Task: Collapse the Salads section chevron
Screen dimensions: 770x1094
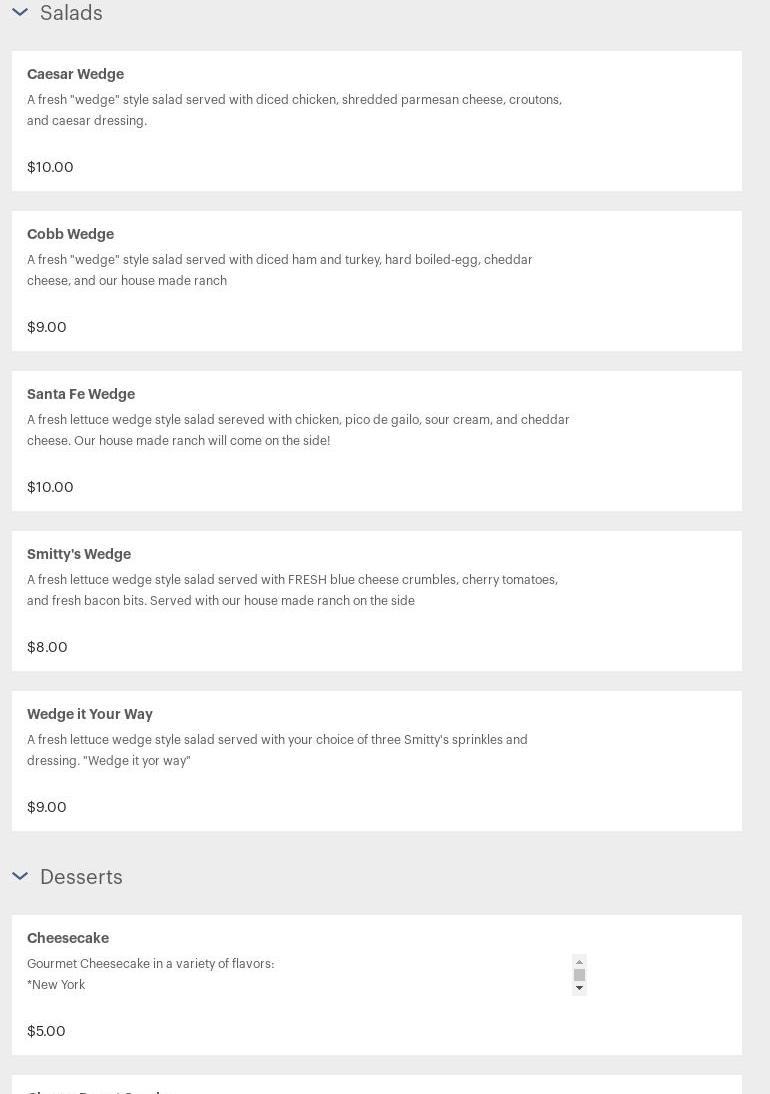Action: pos(20,13)
